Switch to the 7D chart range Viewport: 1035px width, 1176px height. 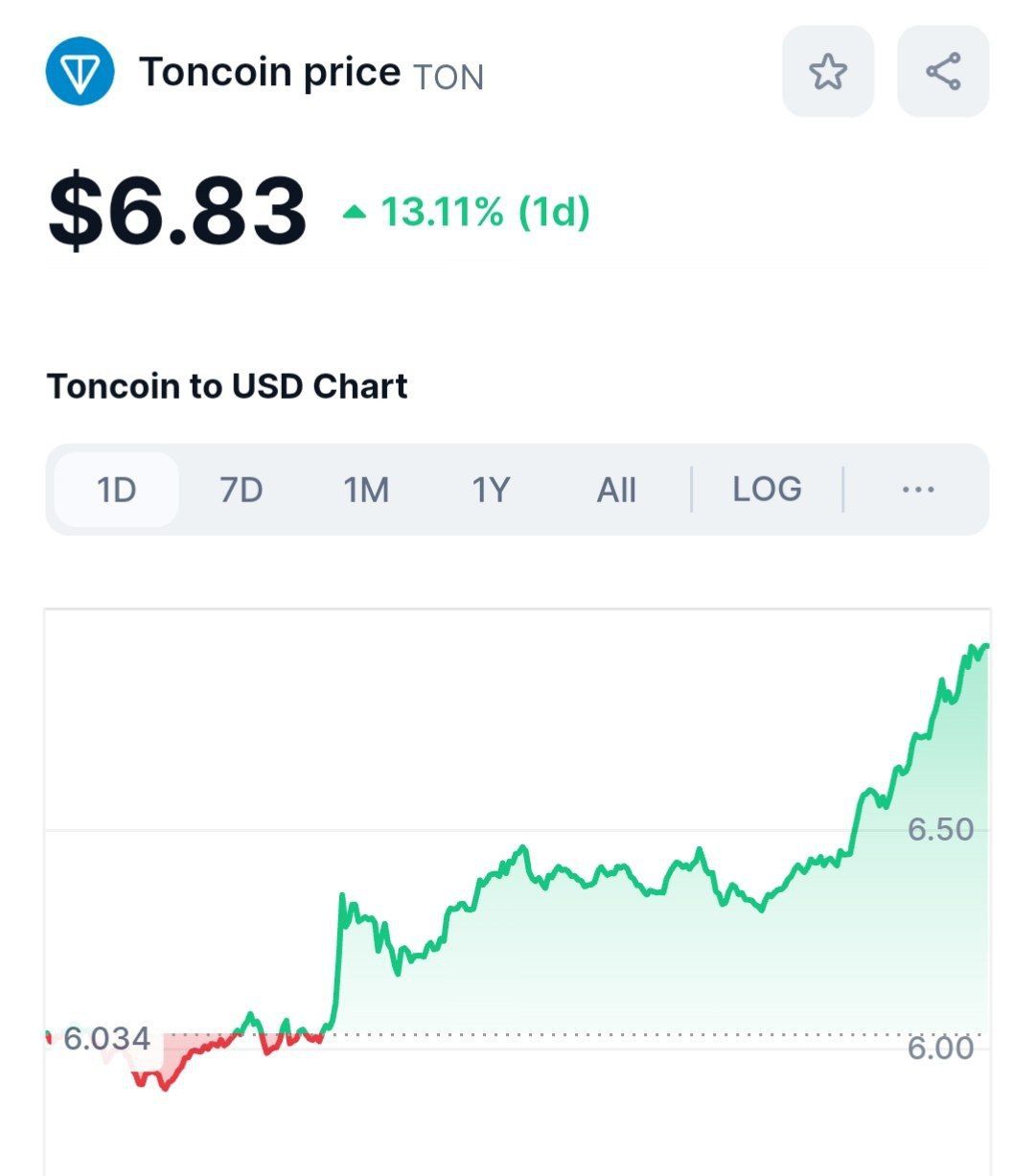241,490
